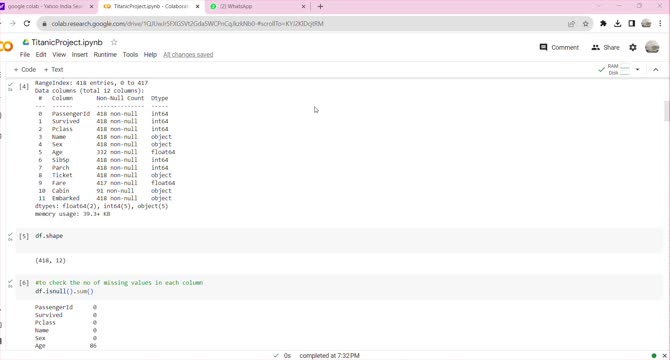670x360 pixels.
Task: Add a new Code cell
Action: click(x=25, y=69)
